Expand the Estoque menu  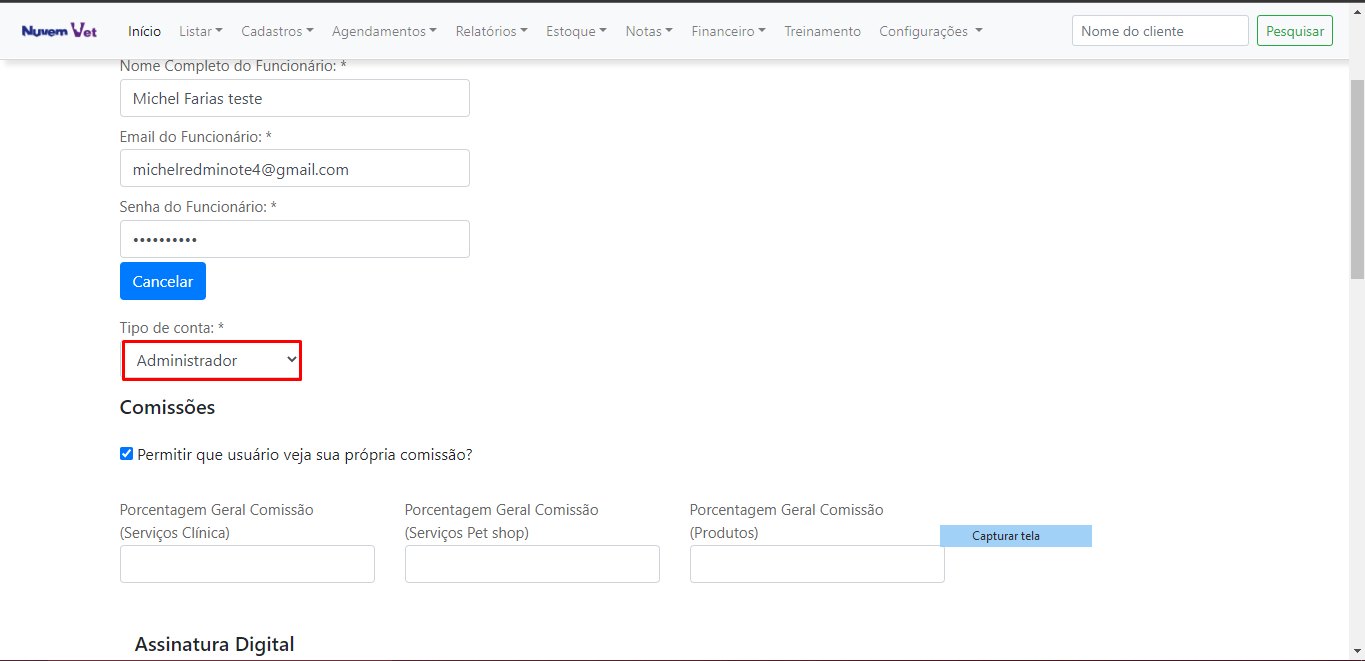[576, 31]
